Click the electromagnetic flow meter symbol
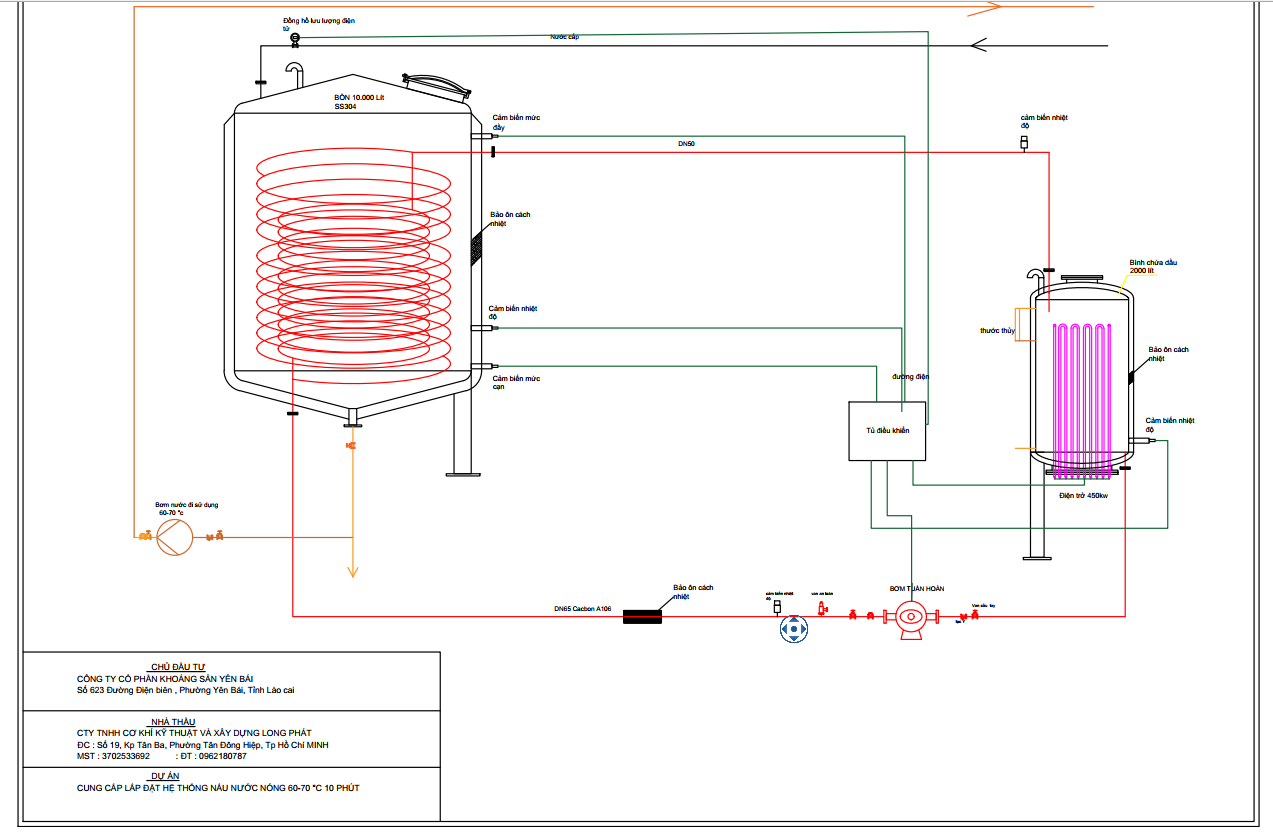Image resolution: width=1273 pixels, height=833 pixels. [295, 38]
